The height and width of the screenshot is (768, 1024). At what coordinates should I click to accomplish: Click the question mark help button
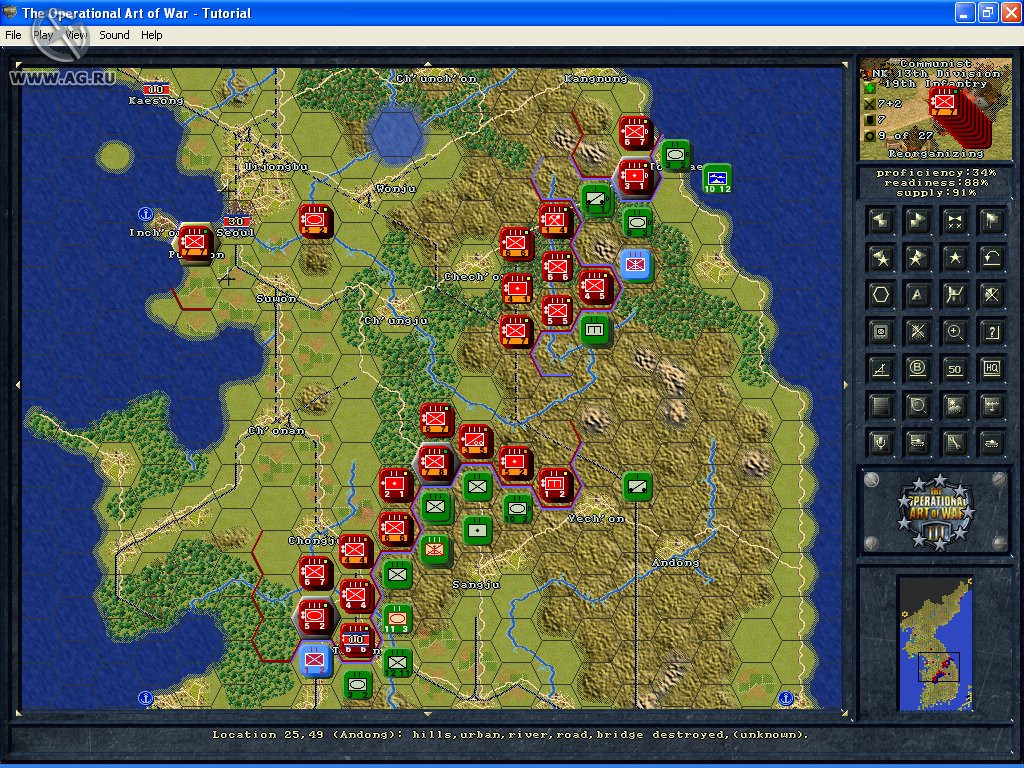[991, 332]
